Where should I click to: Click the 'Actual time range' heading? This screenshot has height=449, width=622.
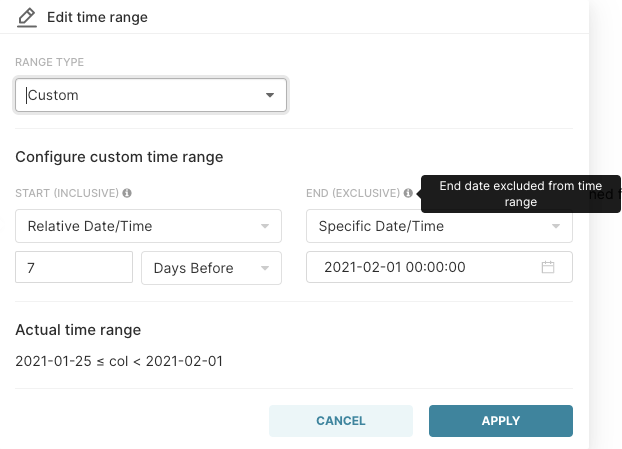pos(78,330)
